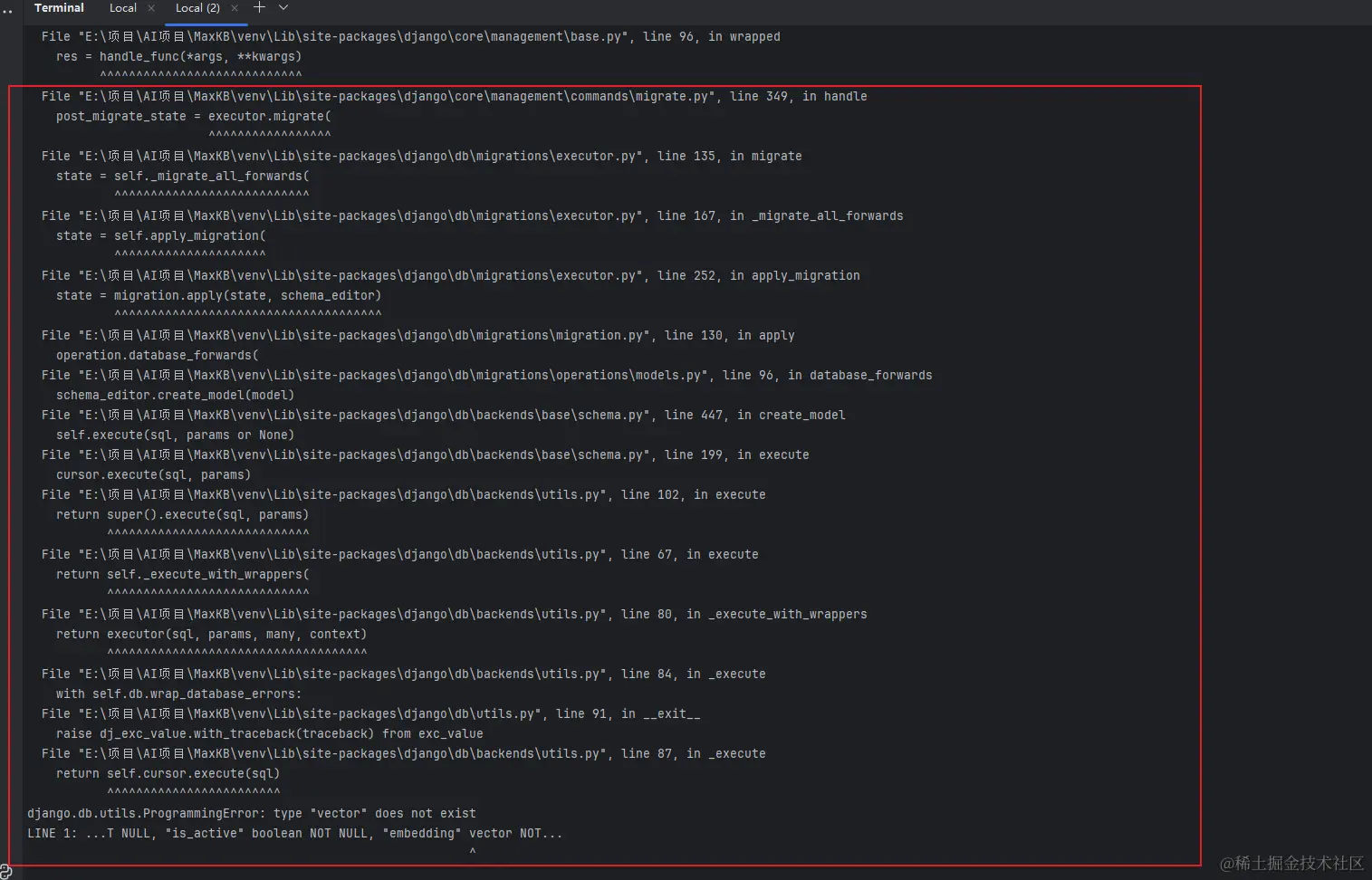1372x880 pixels.
Task: Click 'with self.db.wrap_database_errors:' line
Action: (179, 694)
